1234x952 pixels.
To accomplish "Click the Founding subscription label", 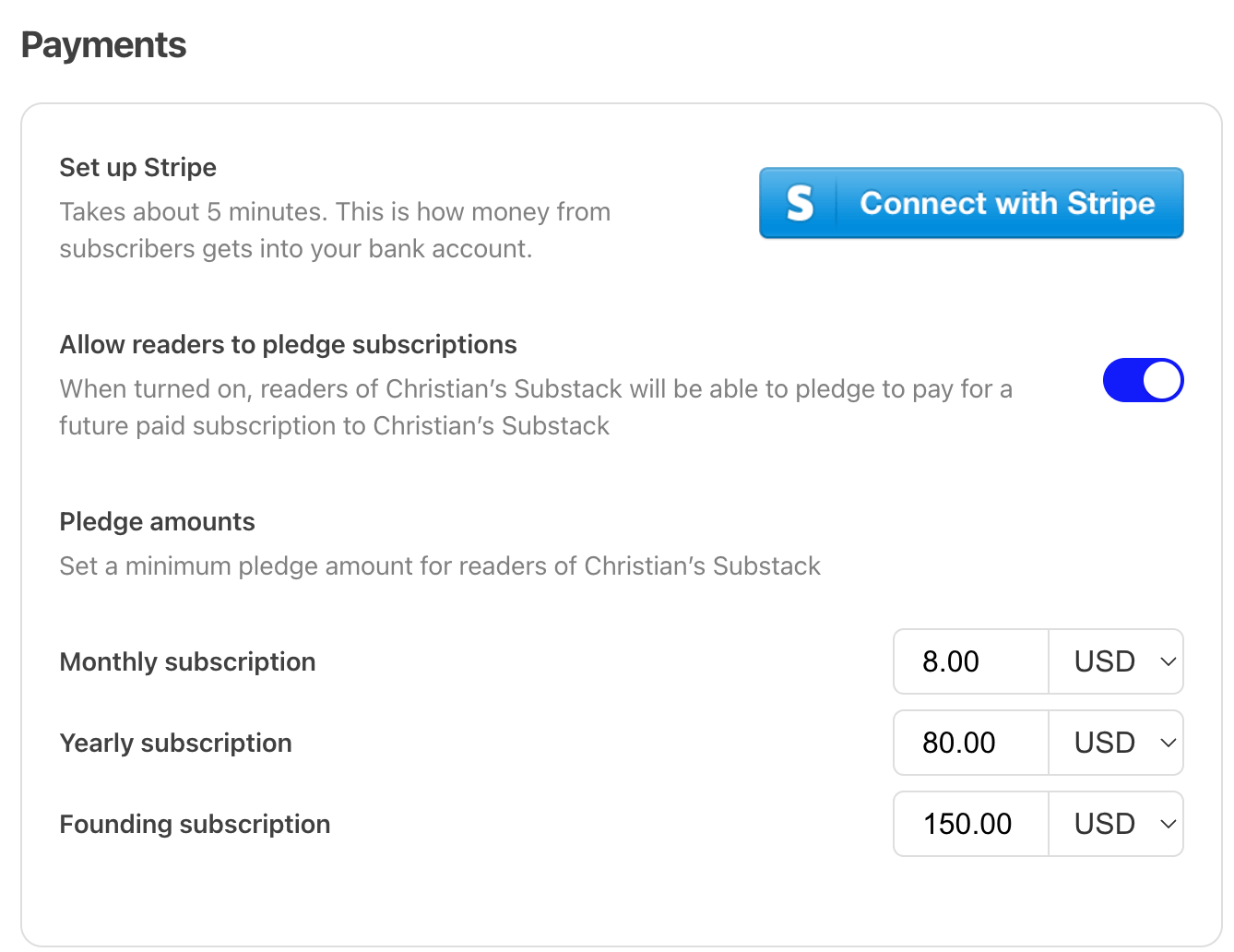I will (x=195, y=824).
